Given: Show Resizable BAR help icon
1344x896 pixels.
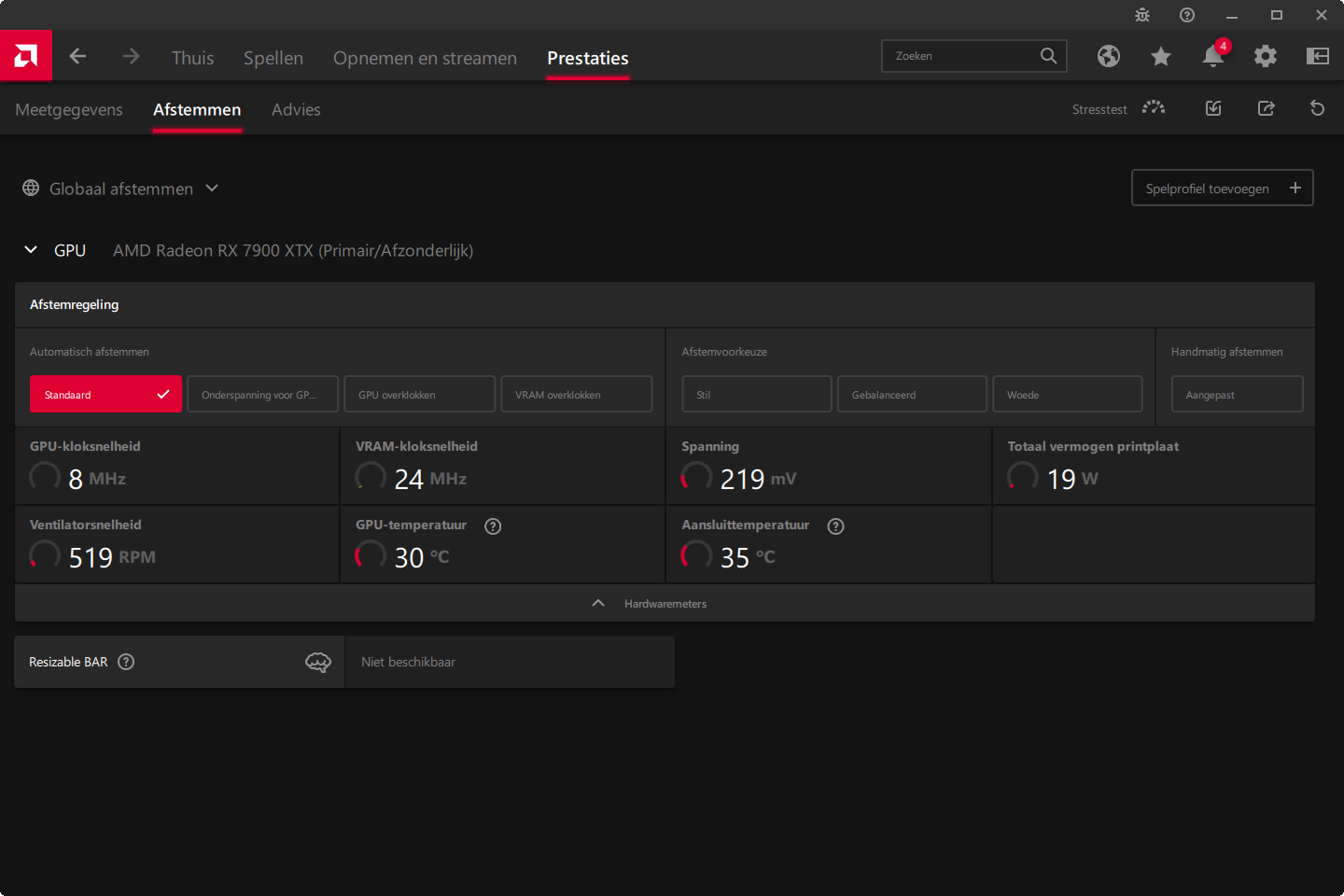Looking at the screenshot, I should 126,662.
